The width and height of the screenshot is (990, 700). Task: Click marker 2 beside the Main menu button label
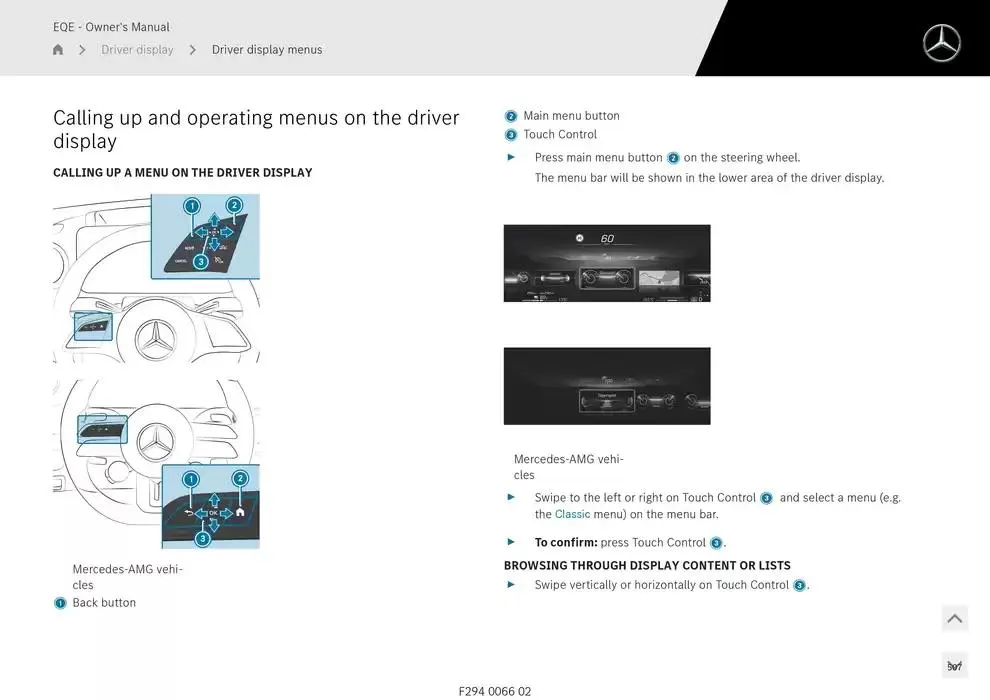[511, 116]
